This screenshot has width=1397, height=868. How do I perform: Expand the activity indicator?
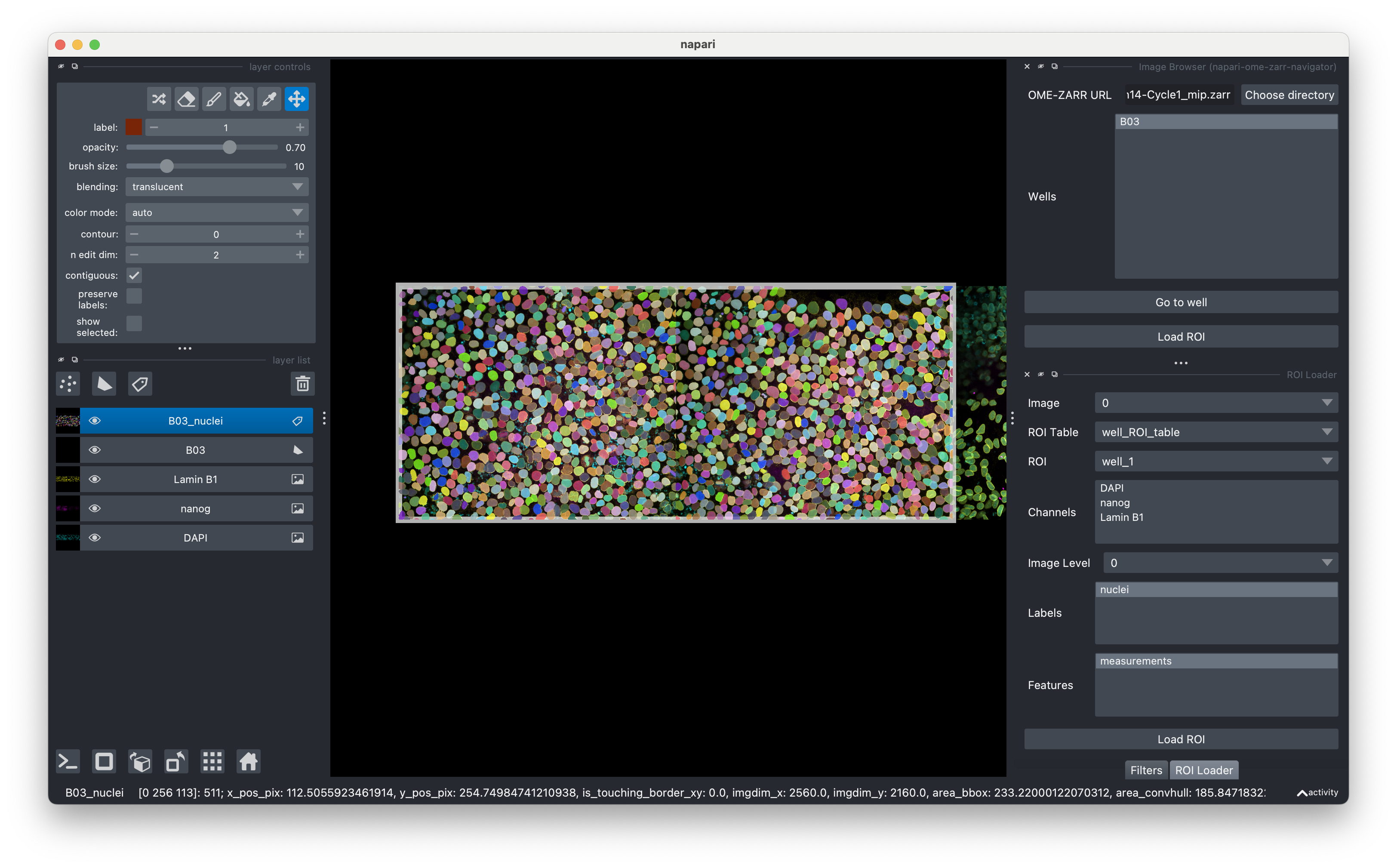1317,793
